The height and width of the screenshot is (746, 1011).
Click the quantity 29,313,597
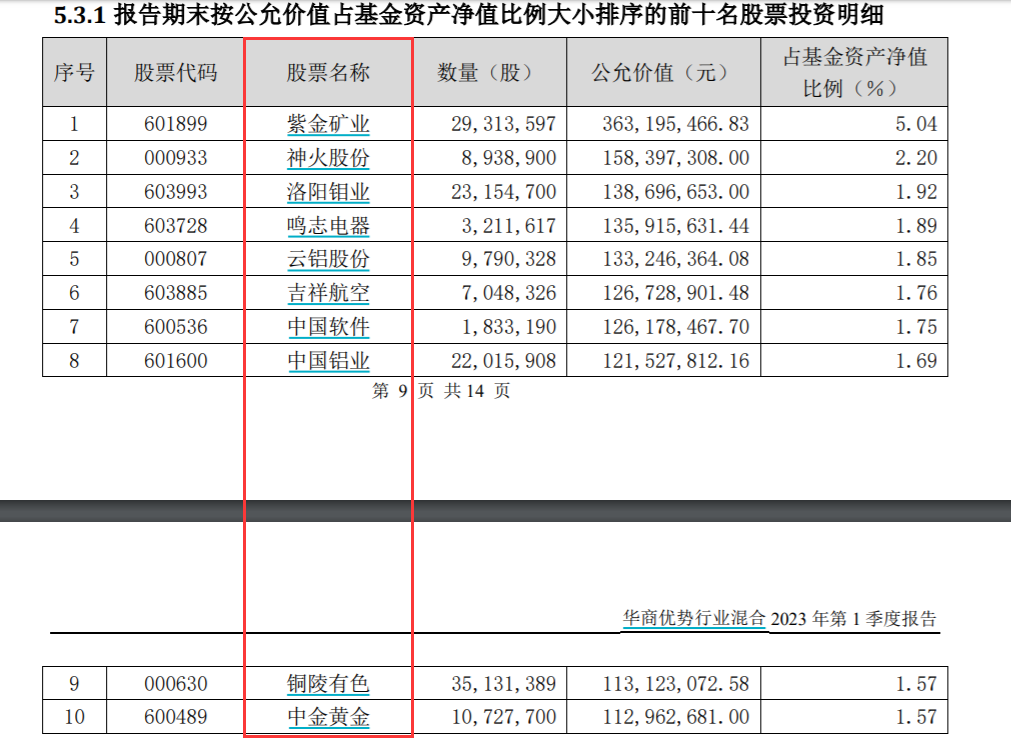click(504, 124)
